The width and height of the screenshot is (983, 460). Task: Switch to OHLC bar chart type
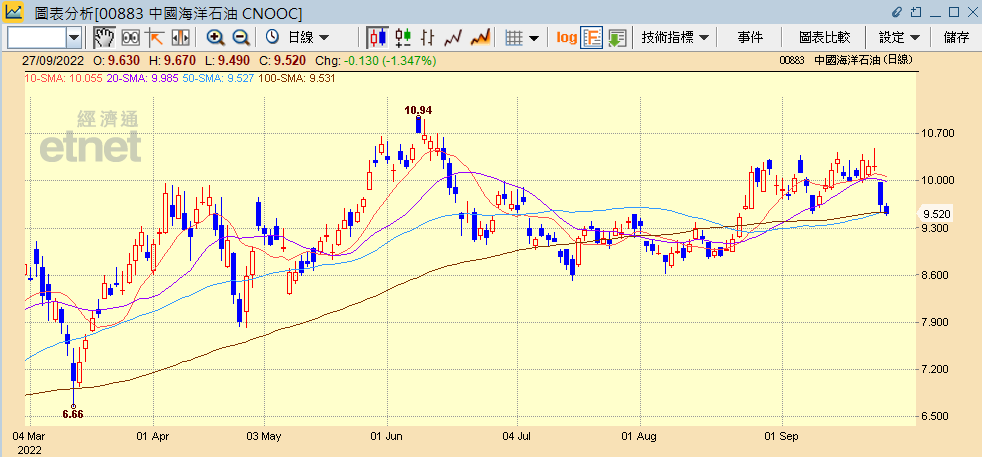coord(428,37)
